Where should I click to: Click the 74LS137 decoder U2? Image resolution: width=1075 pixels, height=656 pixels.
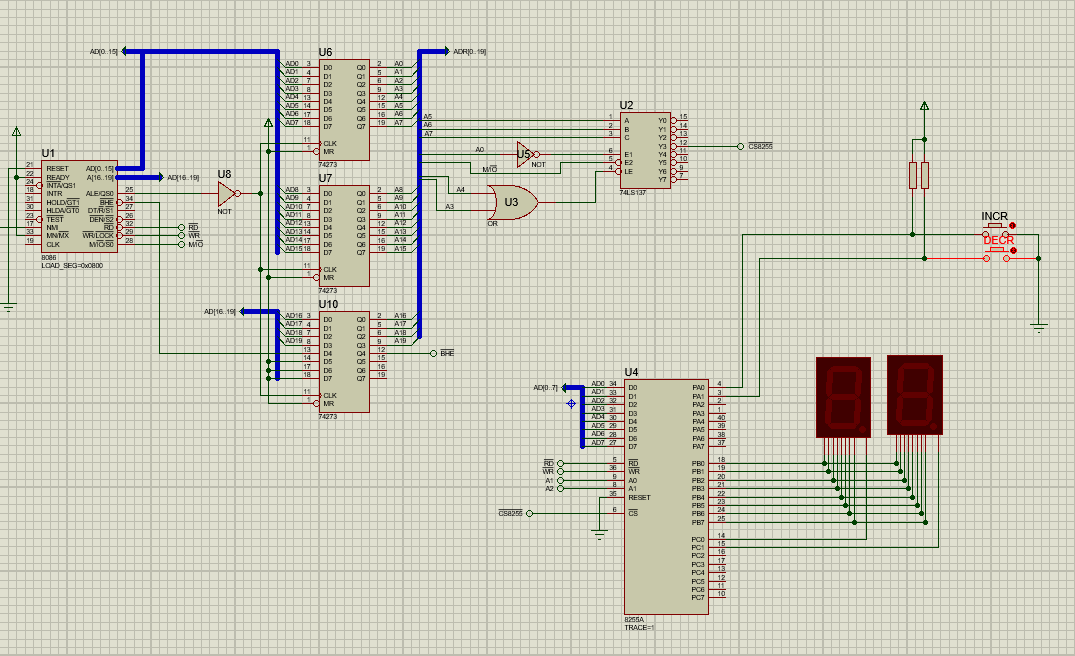click(x=645, y=150)
